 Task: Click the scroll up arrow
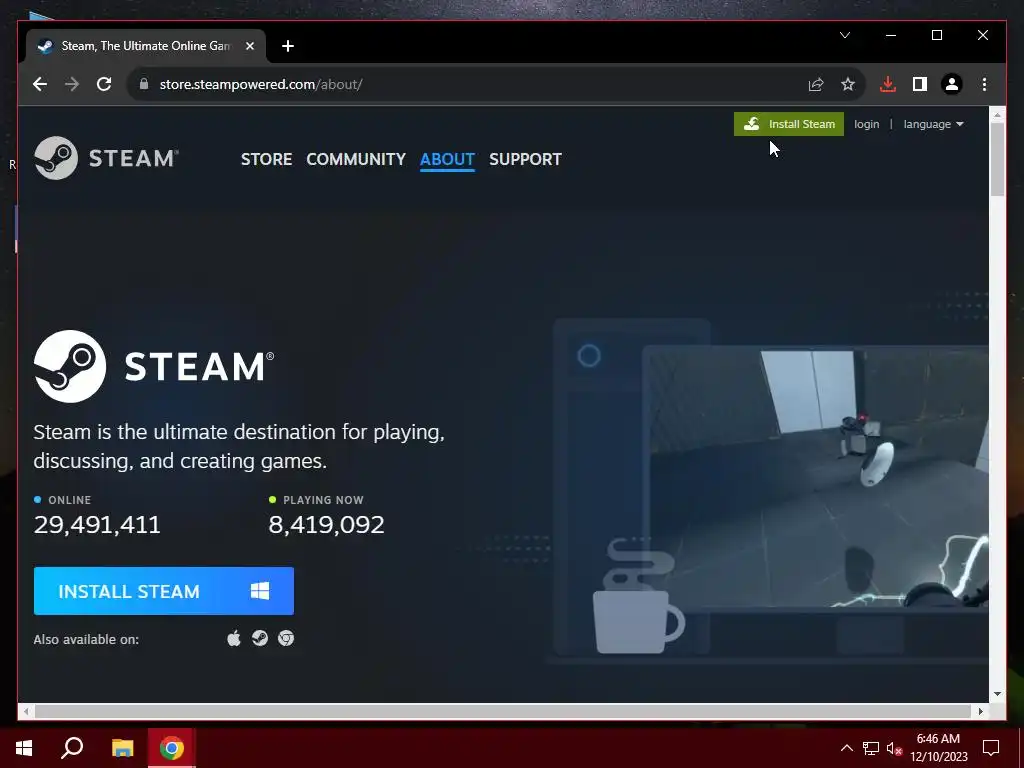coord(997,115)
